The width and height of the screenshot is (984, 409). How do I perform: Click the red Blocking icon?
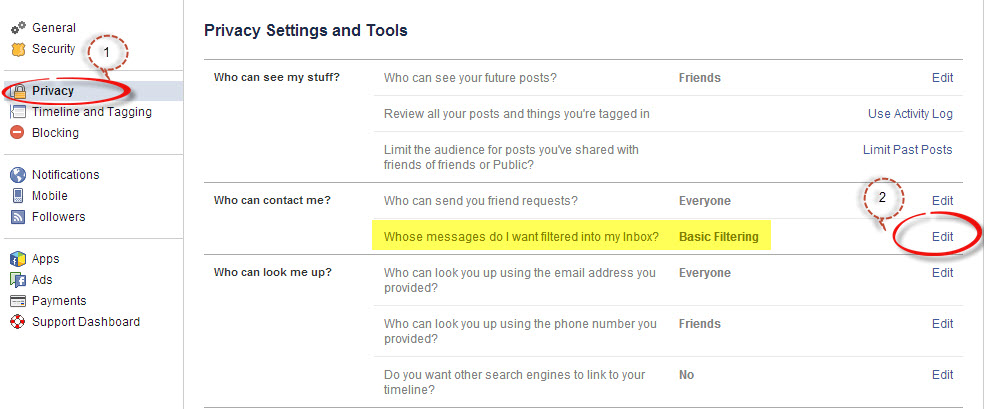coord(17,133)
